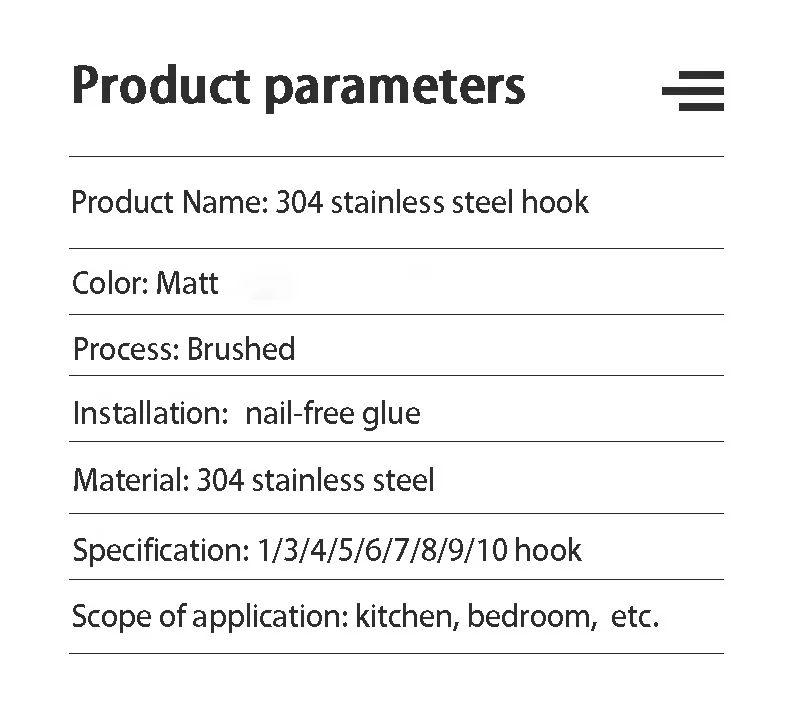This screenshot has width=790, height=712.
Task: Select the '304 stainless steel' material value
Action: [x=316, y=480]
